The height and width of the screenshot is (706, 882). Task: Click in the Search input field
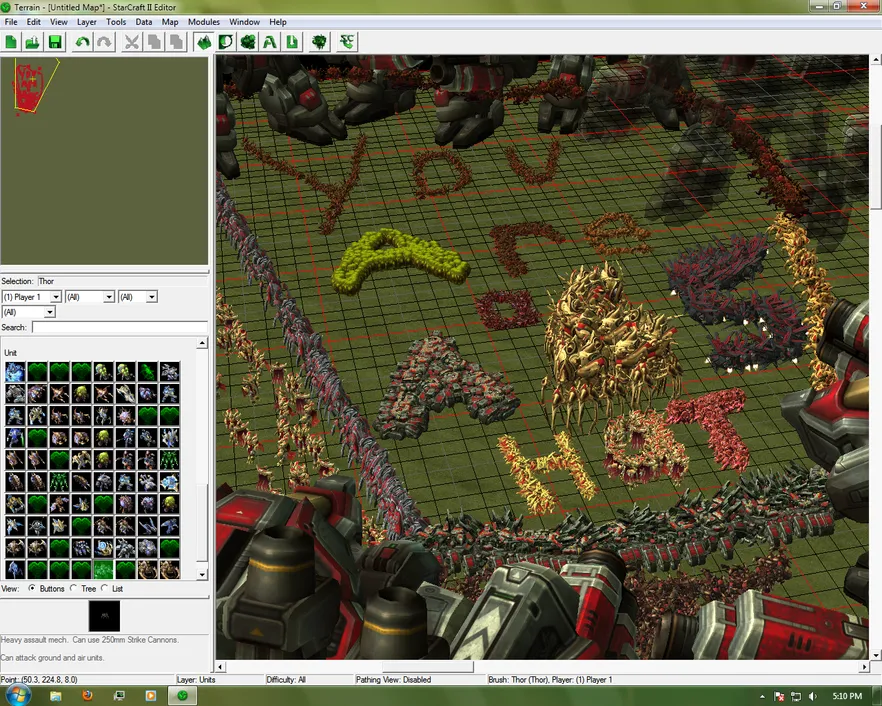click(x=120, y=327)
